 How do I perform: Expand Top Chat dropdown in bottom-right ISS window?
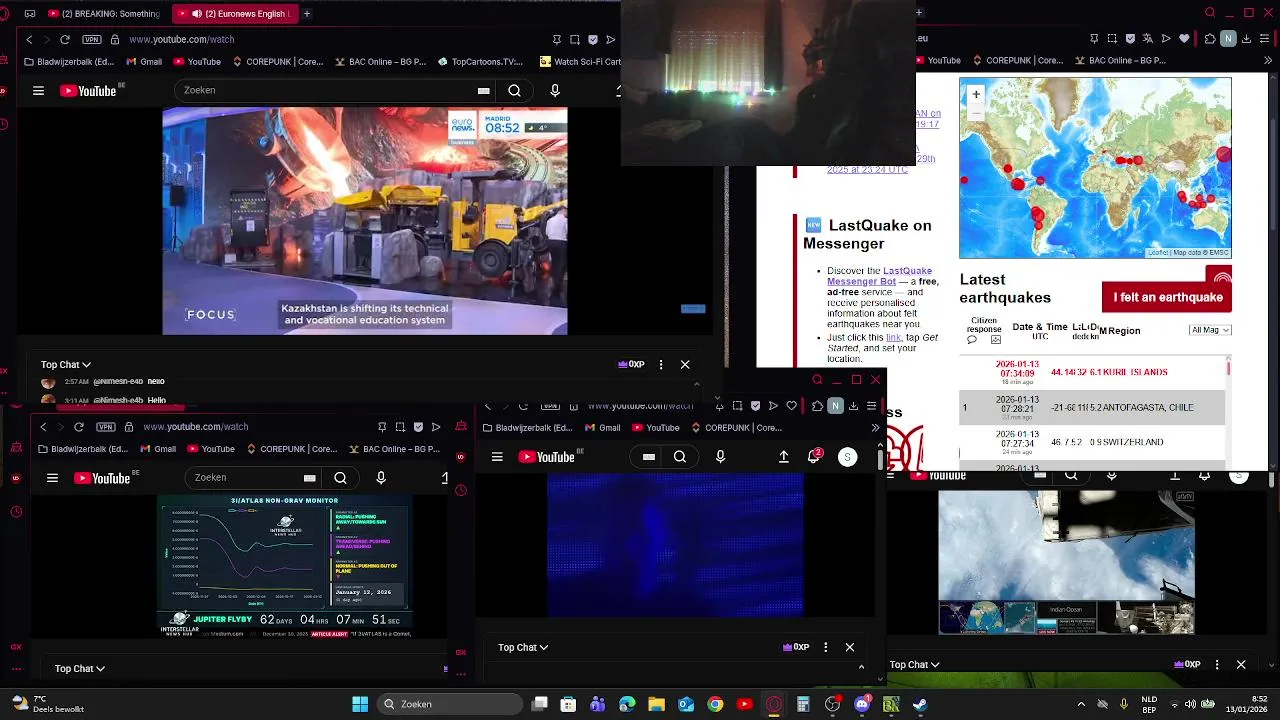click(914, 665)
